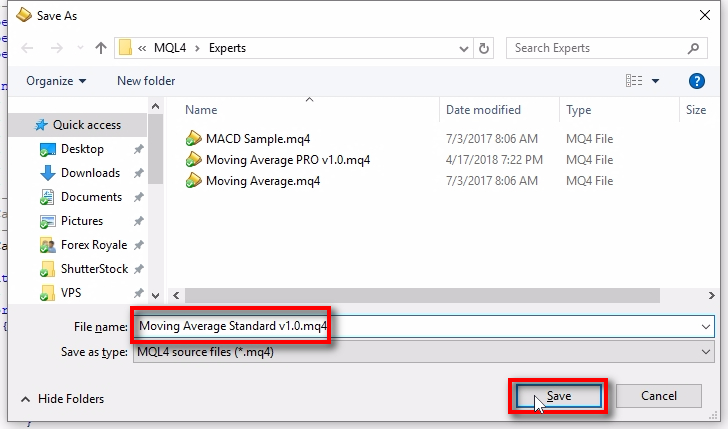
Task: Click the Refresh address bar icon
Action: point(485,48)
